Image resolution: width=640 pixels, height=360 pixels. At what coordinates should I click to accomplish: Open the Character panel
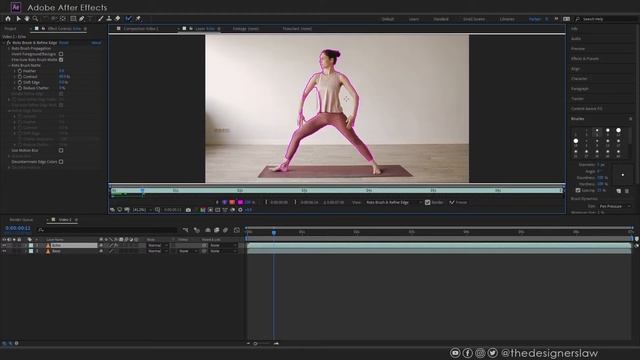tap(579, 78)
